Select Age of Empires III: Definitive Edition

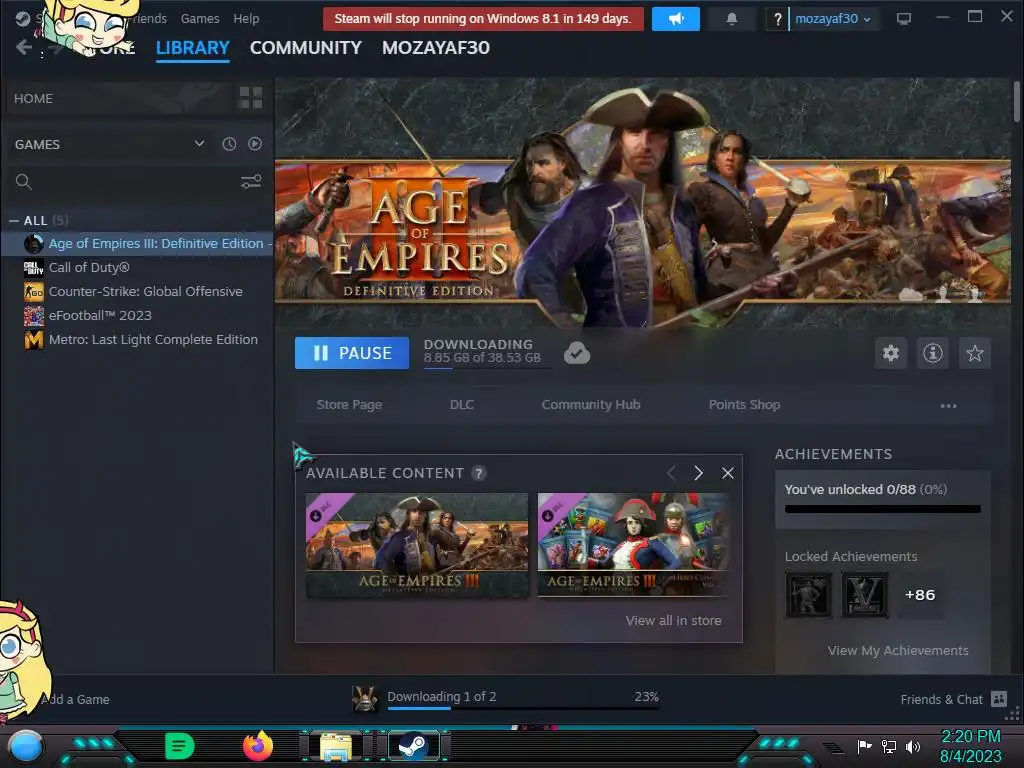pos(137,244)
